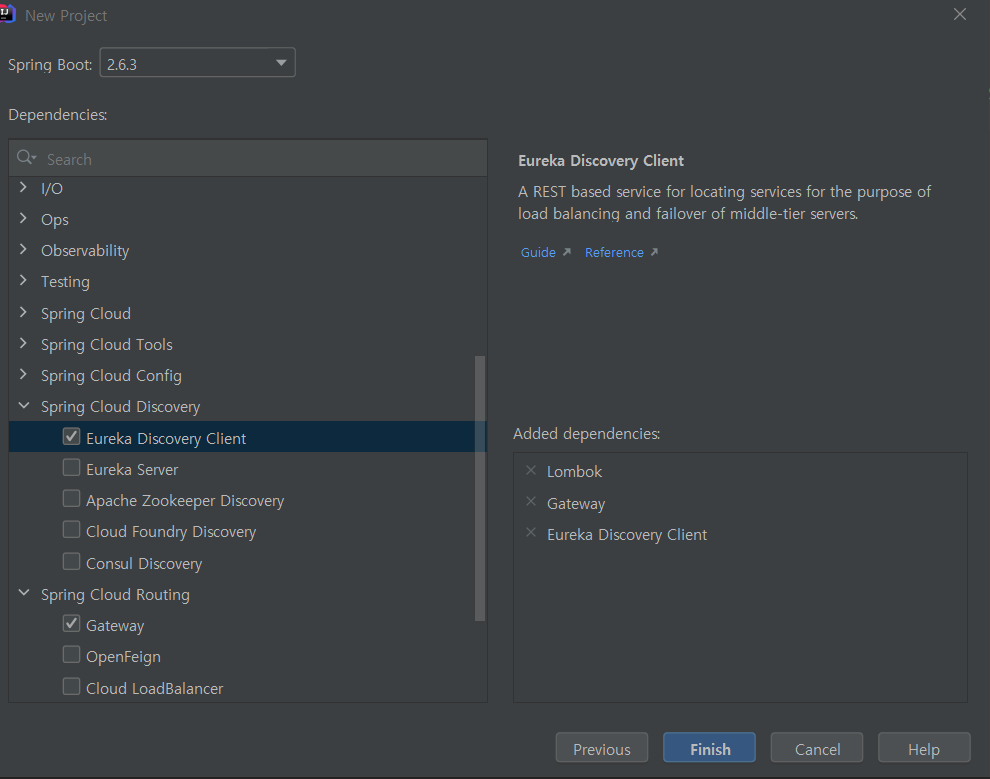990x779 pixels.
Task: Remove Gateway from added dependencies
Action: click(x=531, y=502)
